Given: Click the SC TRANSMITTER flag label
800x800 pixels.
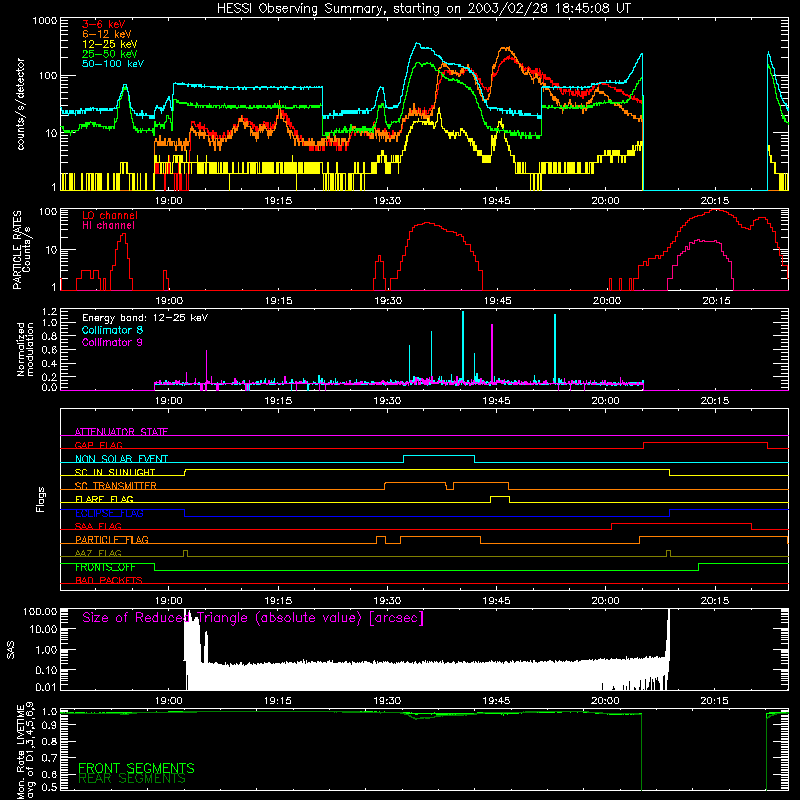Looking at the screenshot, I should click(x=115, y=486).
